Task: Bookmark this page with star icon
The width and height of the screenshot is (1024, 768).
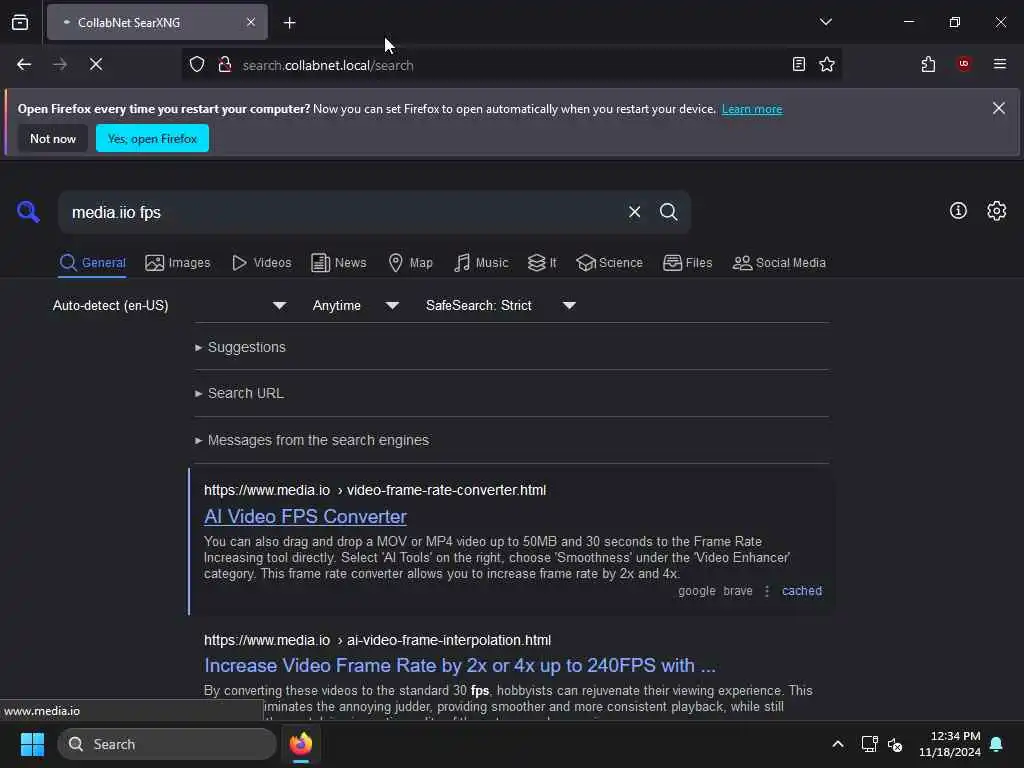Action: pos(827,65)
